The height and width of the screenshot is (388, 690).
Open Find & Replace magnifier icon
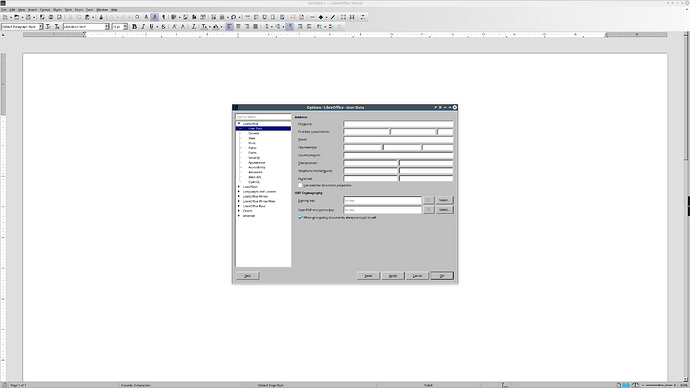click(137, 17)
